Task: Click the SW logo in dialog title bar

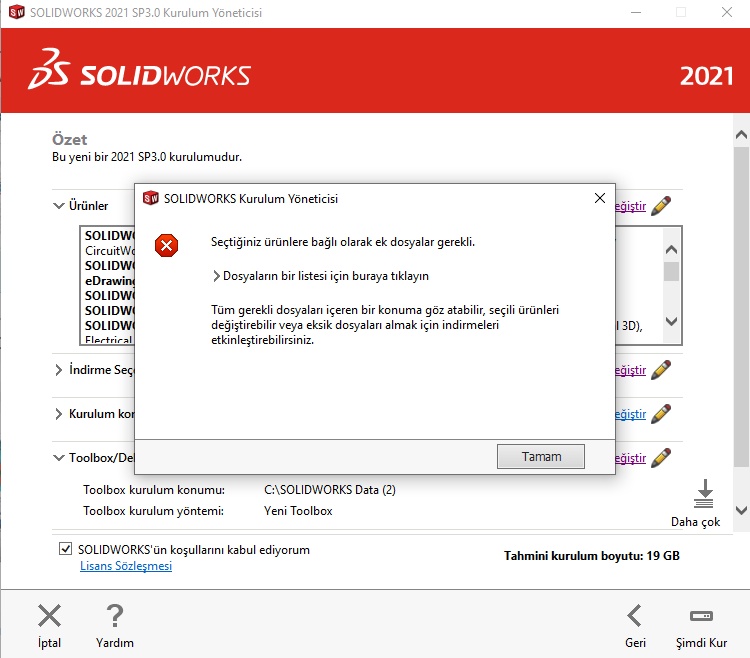Action: click(x=151, y=197)
